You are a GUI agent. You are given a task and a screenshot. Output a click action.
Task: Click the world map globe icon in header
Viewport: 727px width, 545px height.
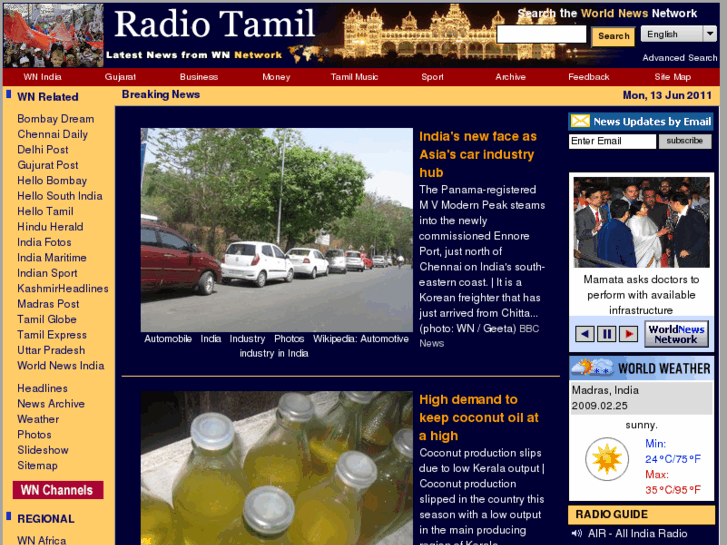click(x=305, y=54)
